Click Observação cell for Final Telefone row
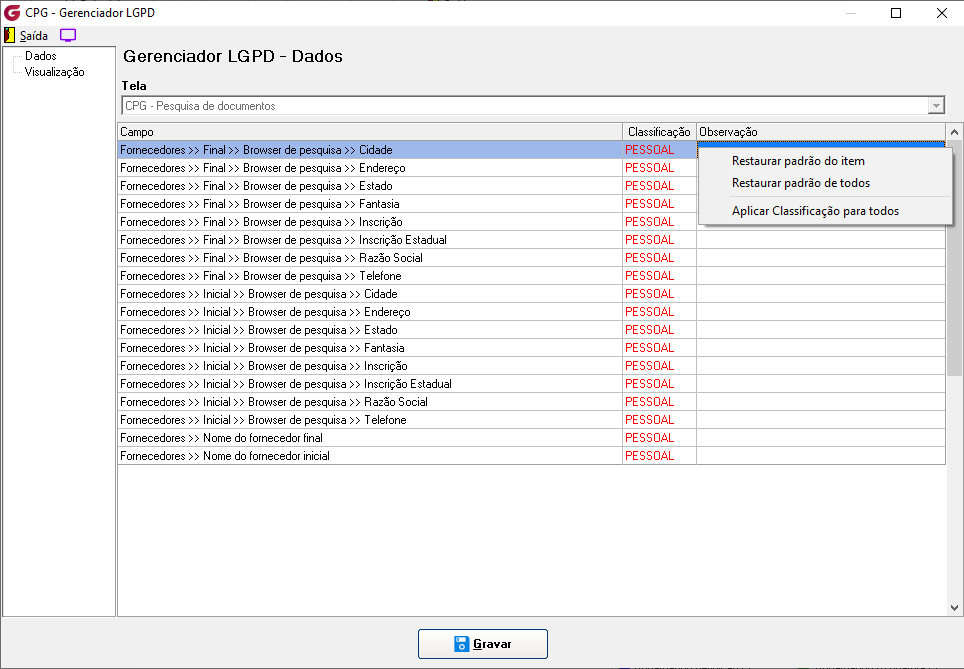Screen dimensions: 964x669 (x=821, y=276)
